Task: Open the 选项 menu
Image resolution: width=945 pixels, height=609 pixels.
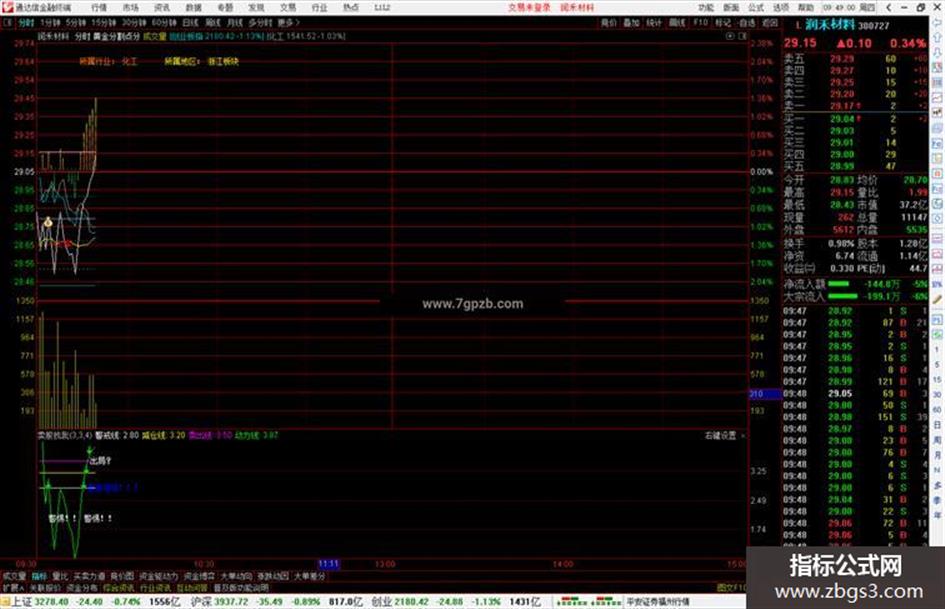Action: pyautogui.click(x=780, y=7)
